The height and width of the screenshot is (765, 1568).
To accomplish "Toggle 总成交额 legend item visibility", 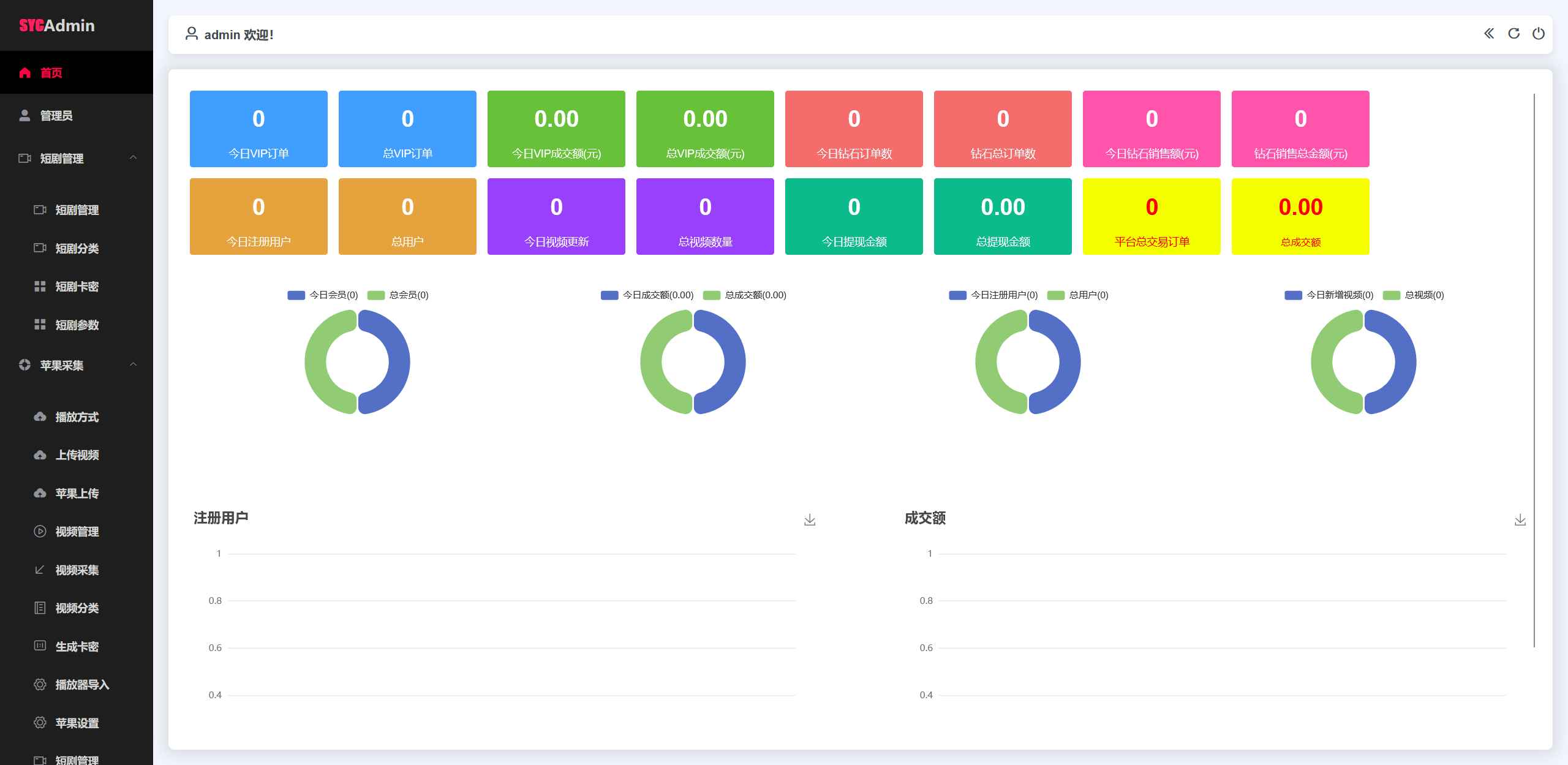I will pyautogui.click(x=745, y=295).
